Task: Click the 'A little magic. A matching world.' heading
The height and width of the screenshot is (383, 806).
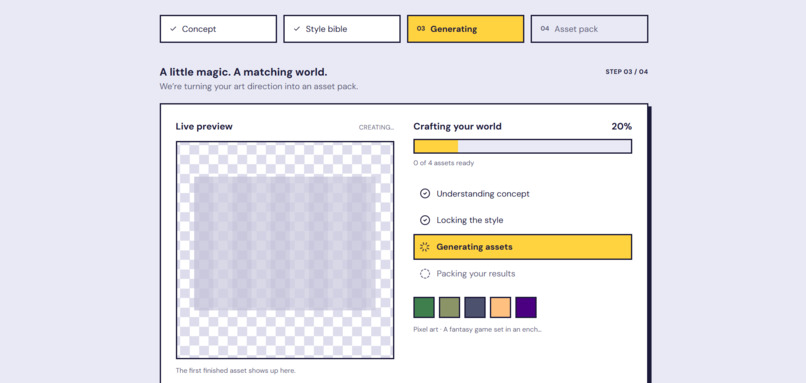Action: pyautogui.click(x=243, y=72)
